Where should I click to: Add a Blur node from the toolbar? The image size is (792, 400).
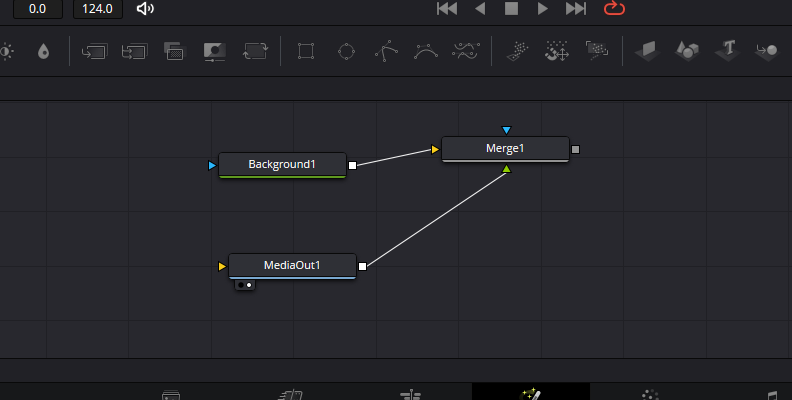click(42, 50)
